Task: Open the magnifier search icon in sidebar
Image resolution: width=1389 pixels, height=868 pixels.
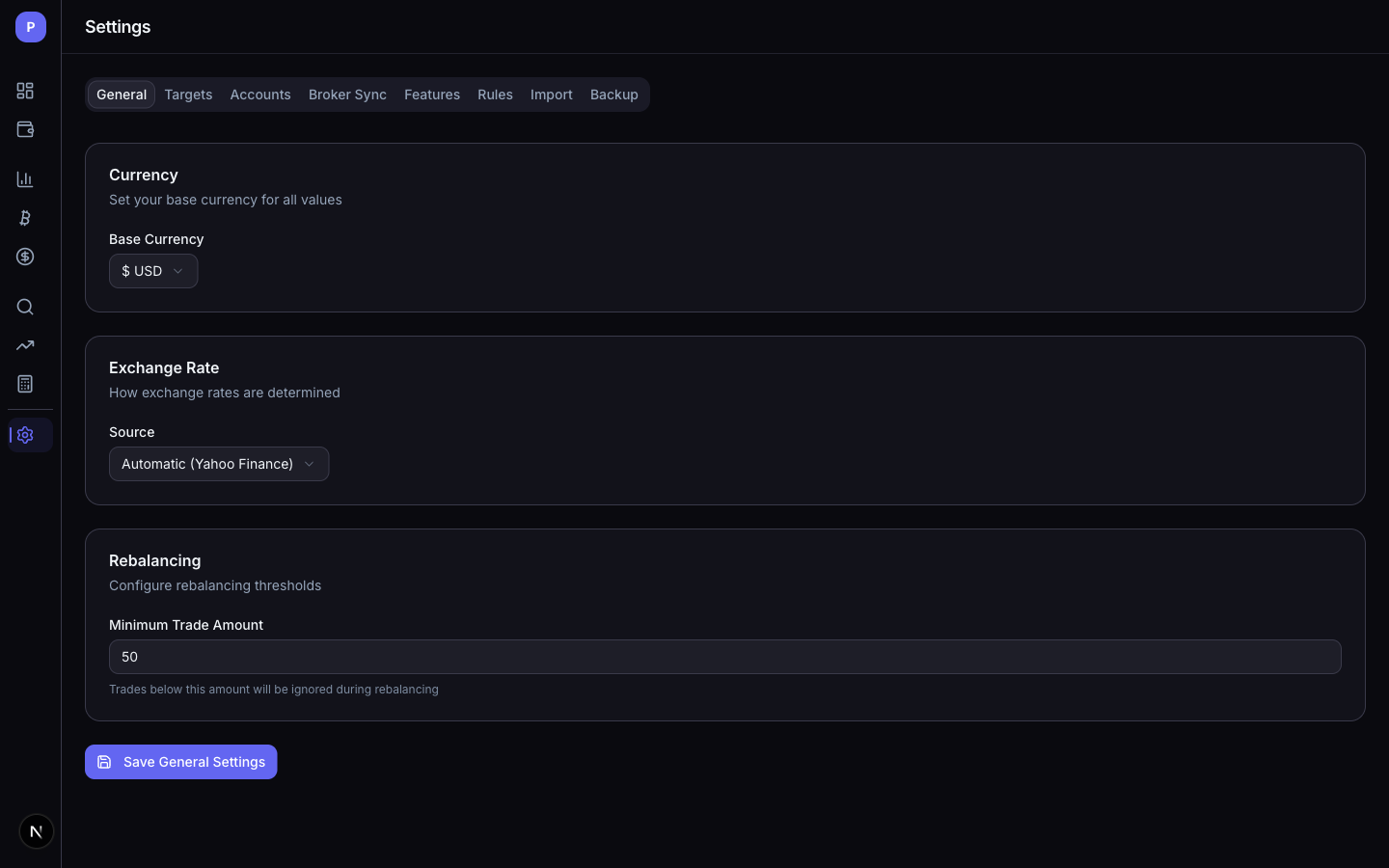Action: (x=25, y=307)
